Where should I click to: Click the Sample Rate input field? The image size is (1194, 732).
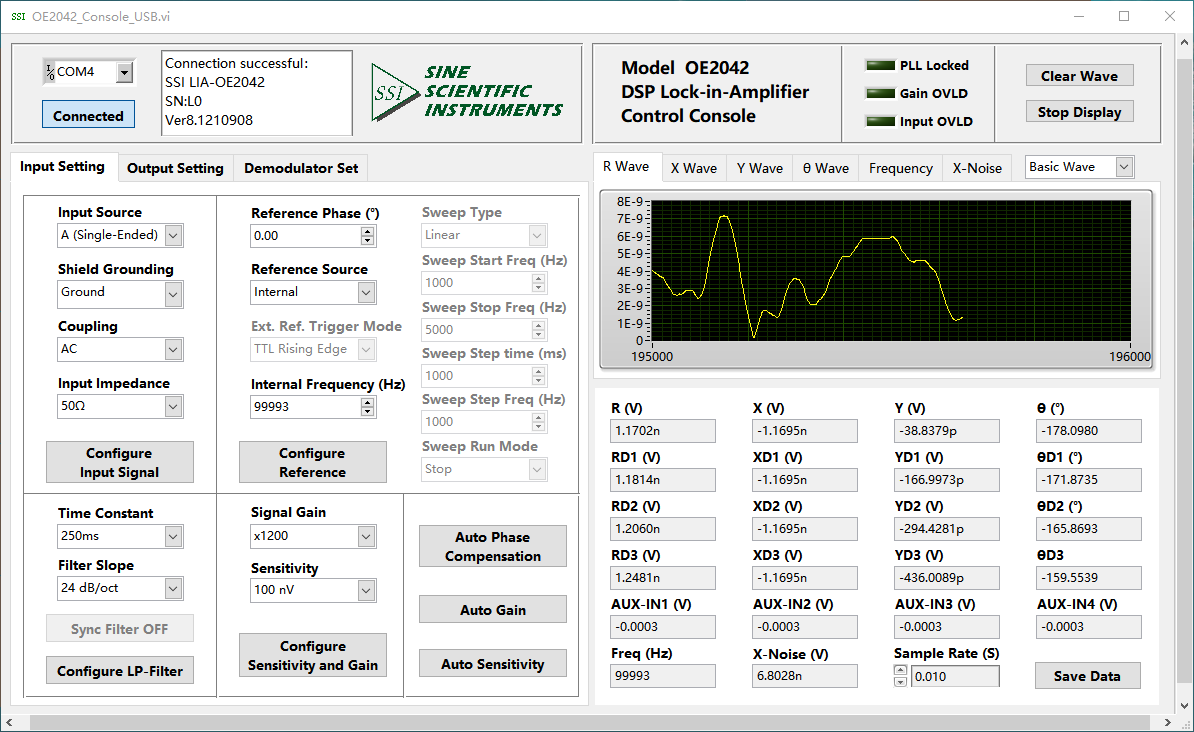click(x=954, y=676)
